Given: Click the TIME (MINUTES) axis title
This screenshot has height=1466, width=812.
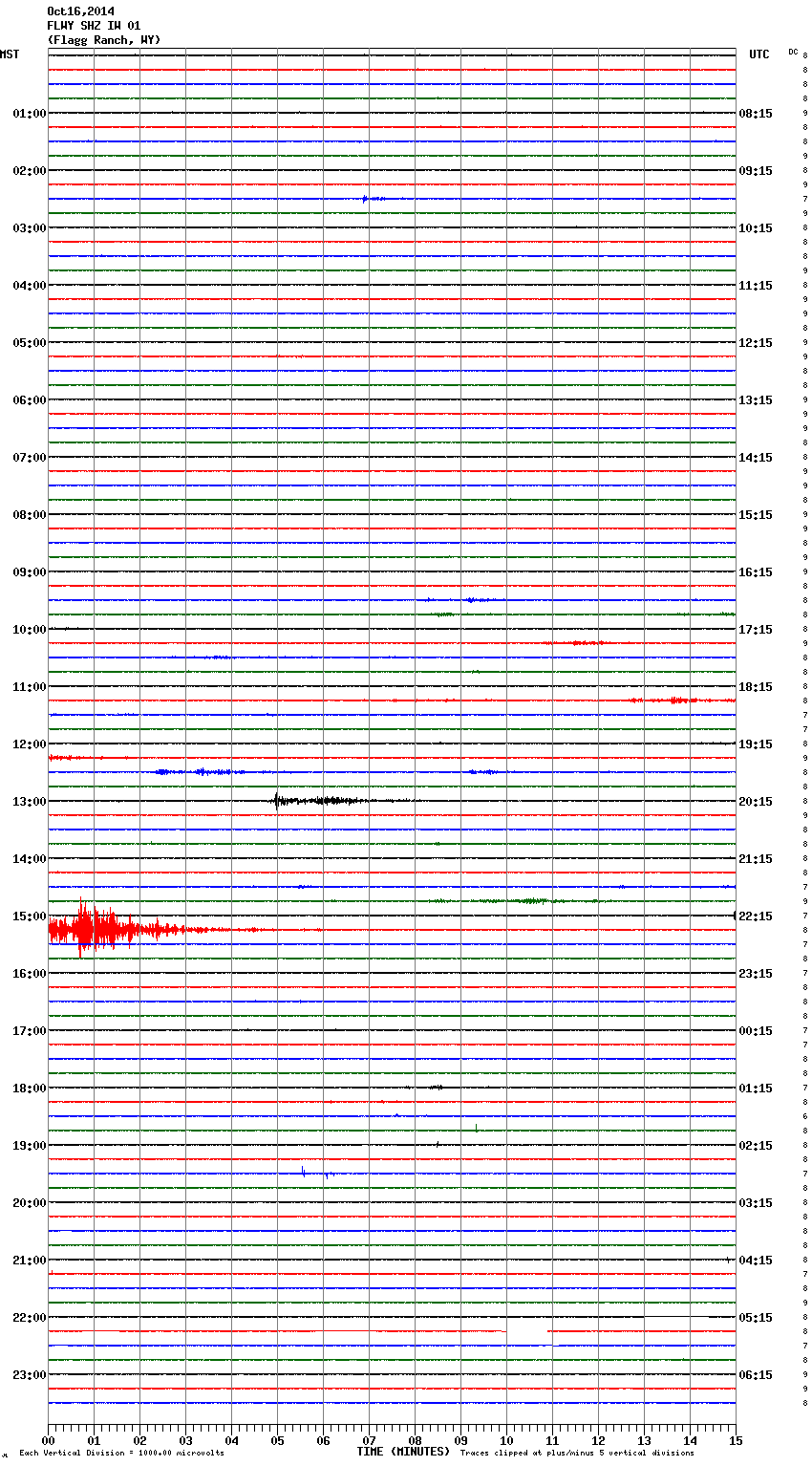Looking at the screenshot, I should (403, 1452).
